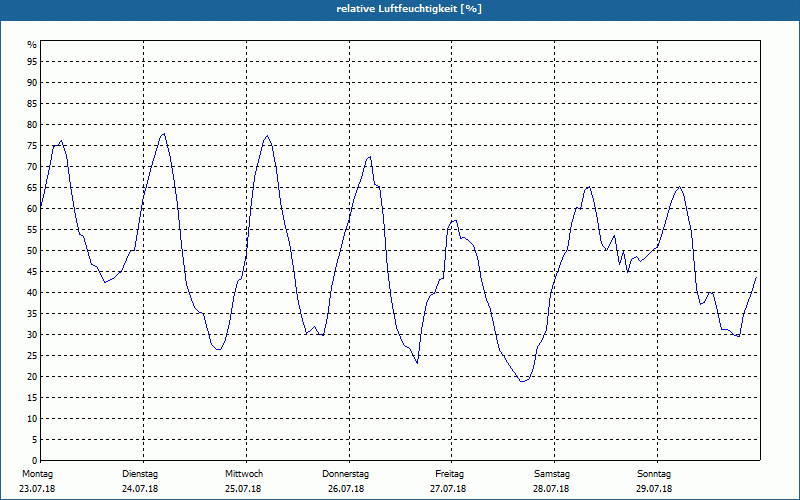
Task: Click the date '25.07.18'
Action: click(x=243, y=489)
